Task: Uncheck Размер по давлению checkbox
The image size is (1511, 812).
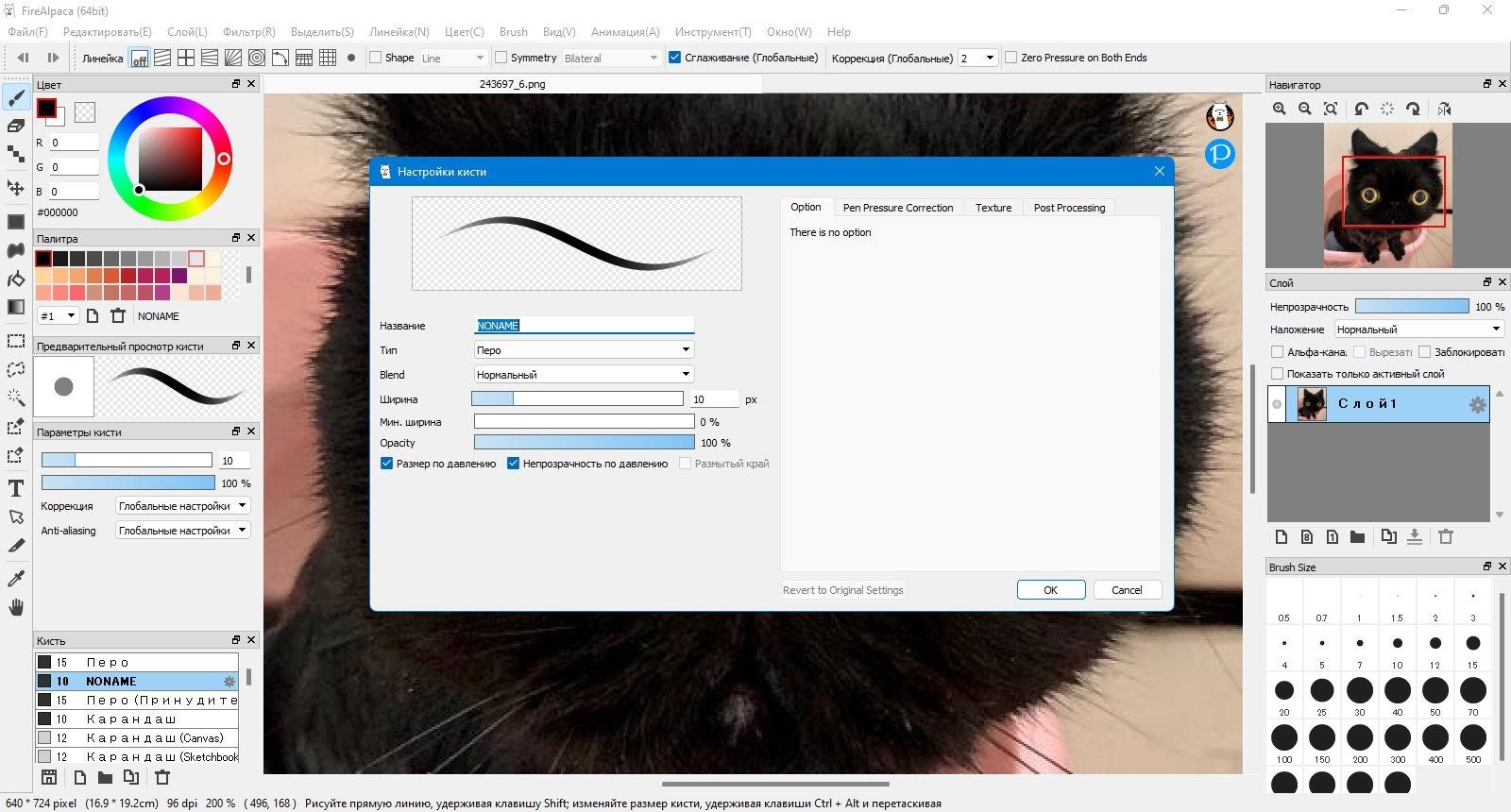Action: tap(386, 464)
